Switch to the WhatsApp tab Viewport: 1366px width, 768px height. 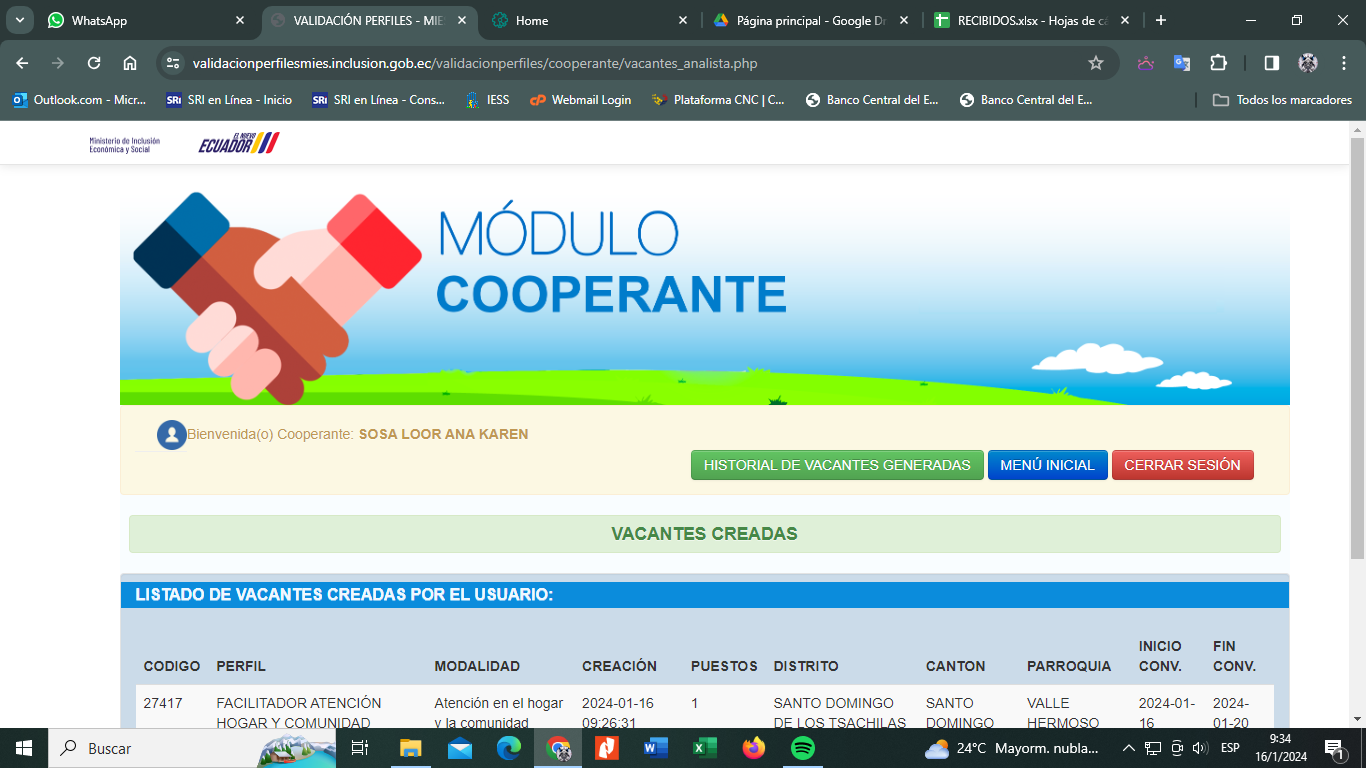point(140,20)
